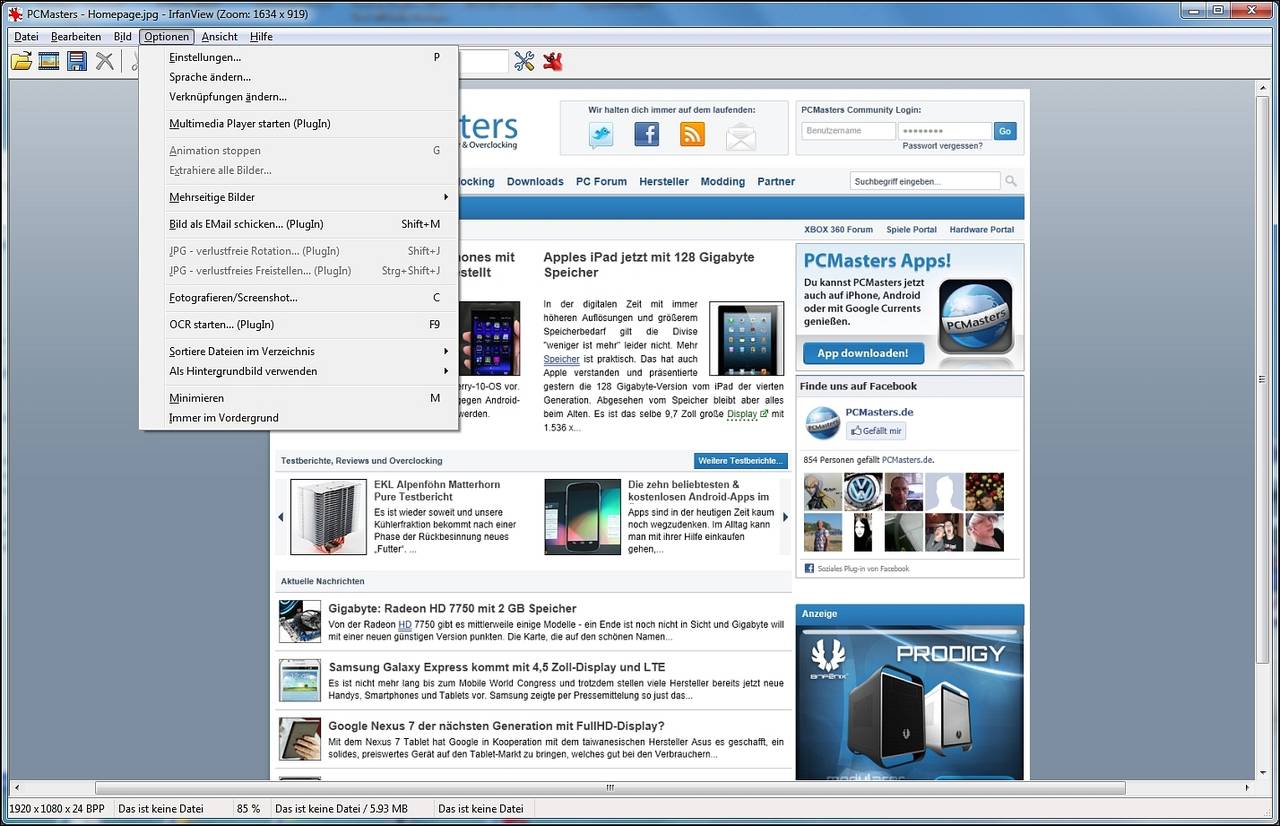Click the EKL Alpenföhn cooler thumbnail
This screenshot has width=1280, height=826.
328,517
